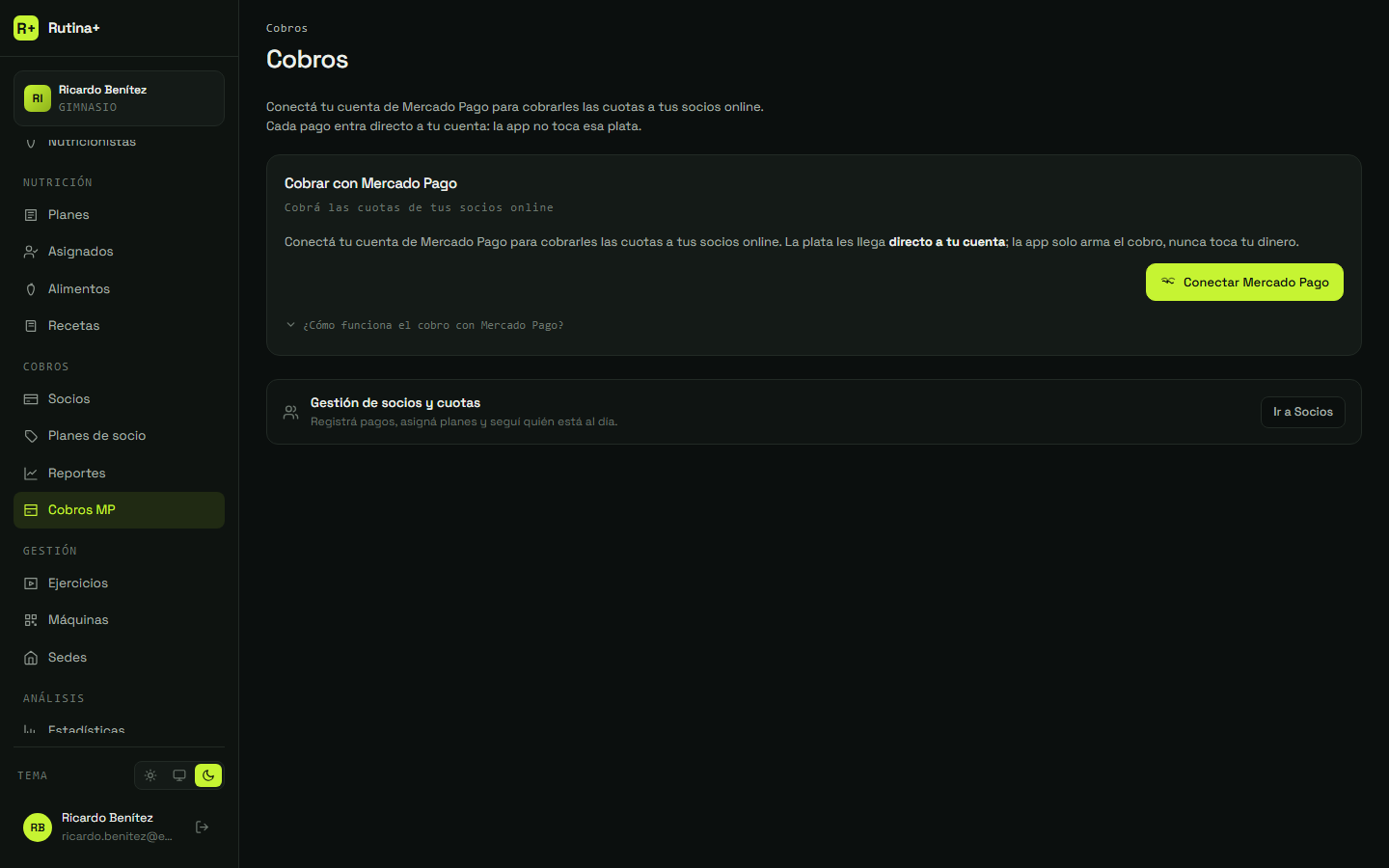Click the 'Gestión de socios y cuotas' heading
1389x868 pixels.
point(395,403)
